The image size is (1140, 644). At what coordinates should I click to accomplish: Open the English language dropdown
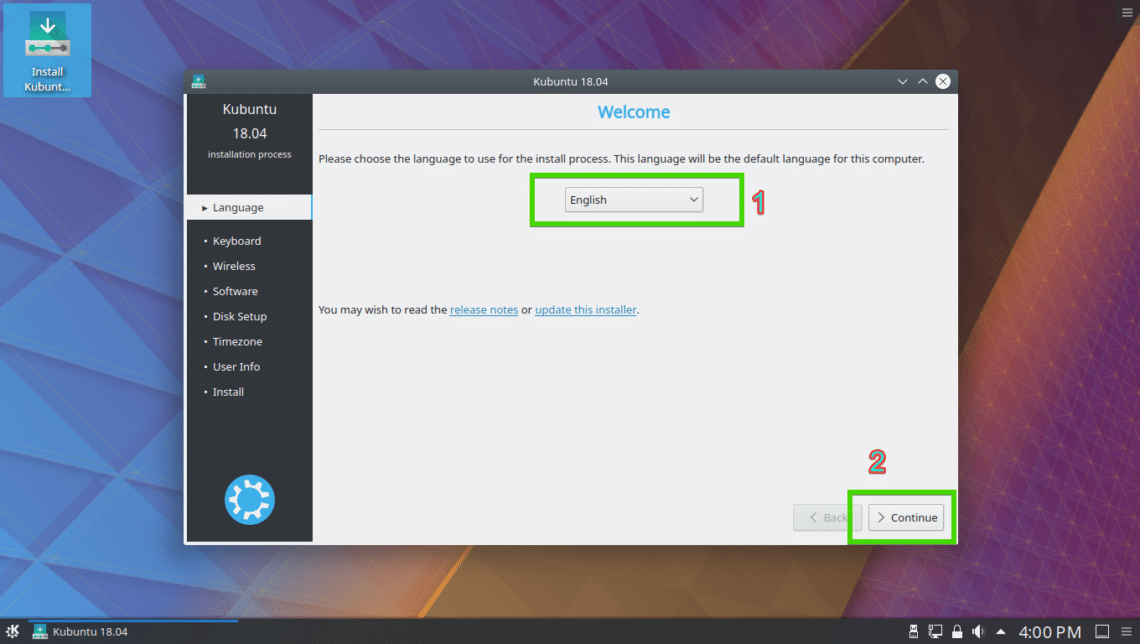(633, 200)
